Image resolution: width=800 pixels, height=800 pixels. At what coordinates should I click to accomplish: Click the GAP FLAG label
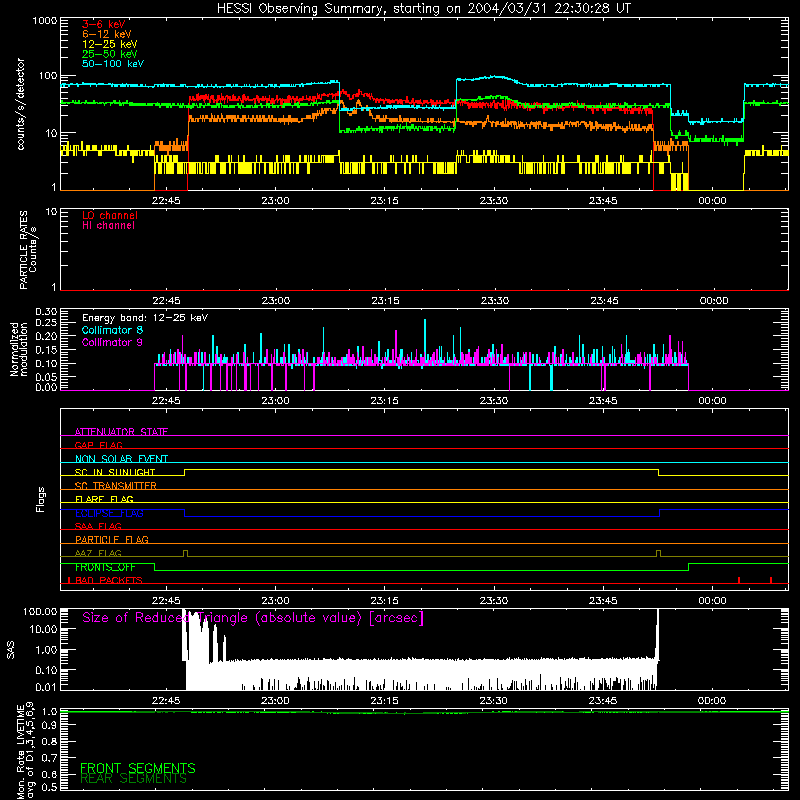click(98, 445)
